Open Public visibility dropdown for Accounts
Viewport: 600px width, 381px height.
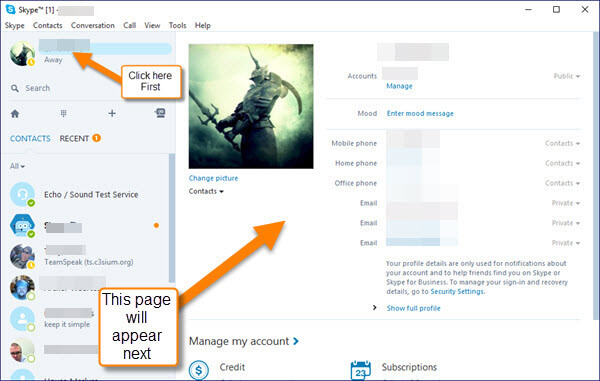(x=566, y=76)
